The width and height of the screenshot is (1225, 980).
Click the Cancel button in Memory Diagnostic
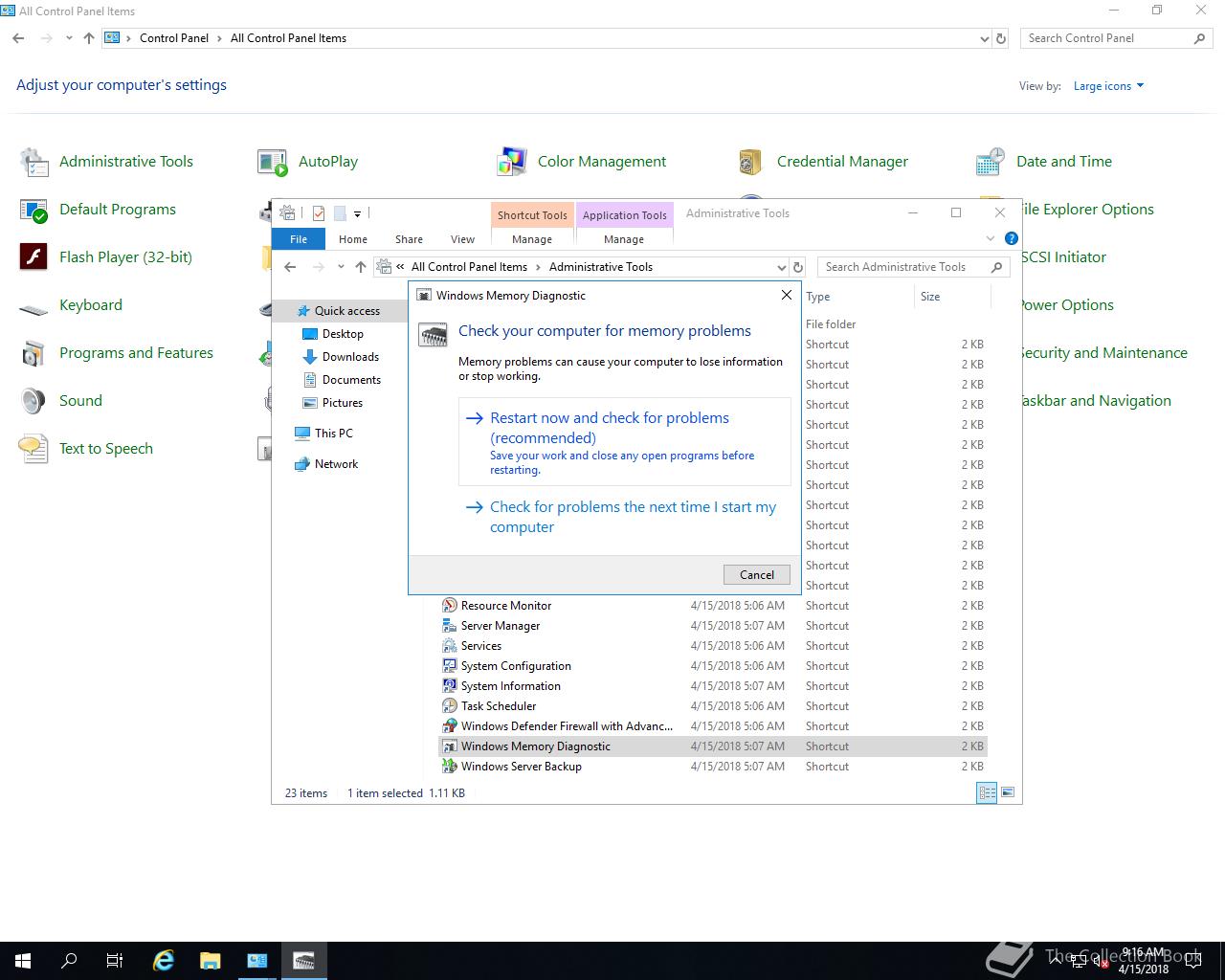(757, 575)
